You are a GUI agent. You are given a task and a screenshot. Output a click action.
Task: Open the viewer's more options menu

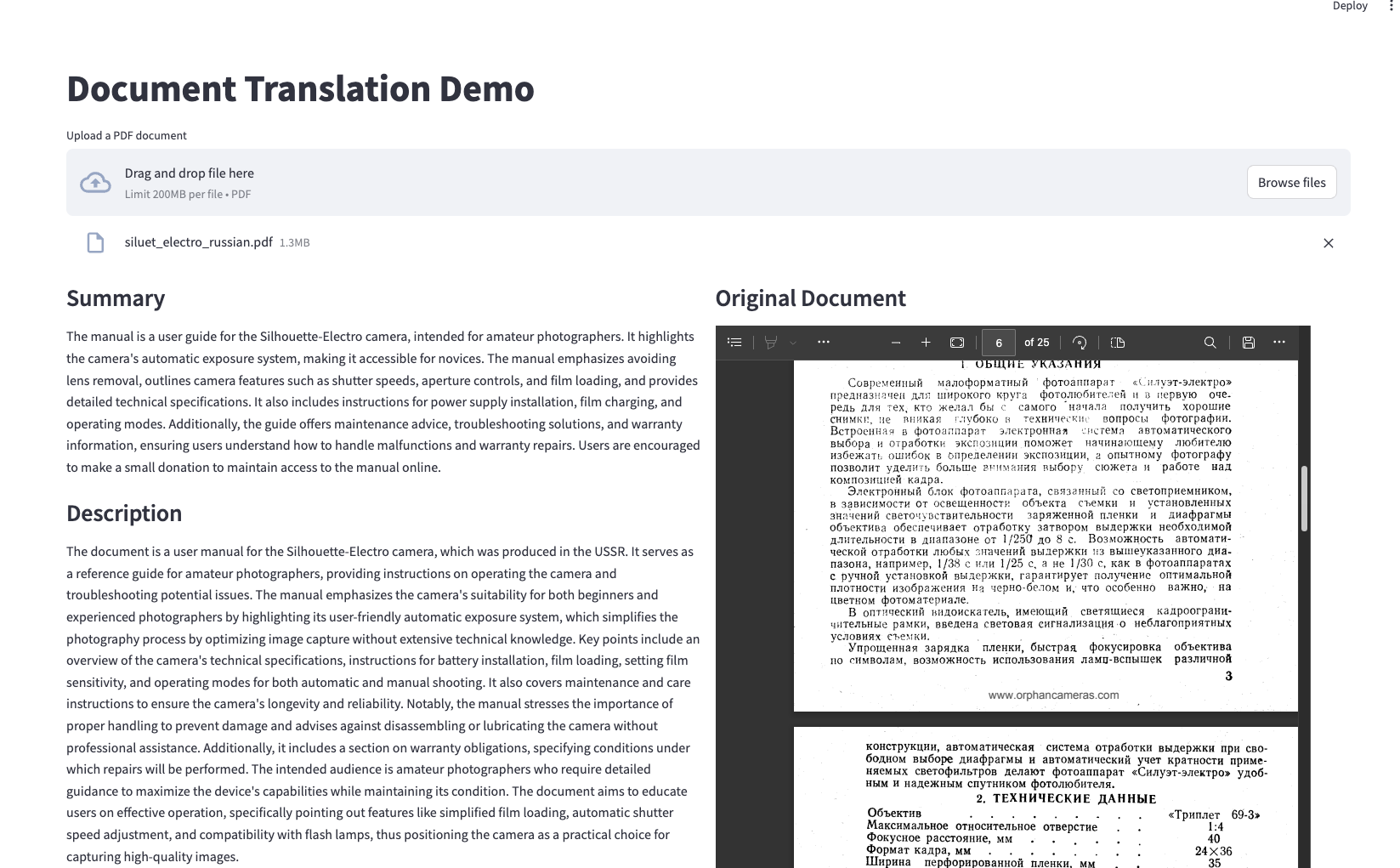pos(1279,342)
